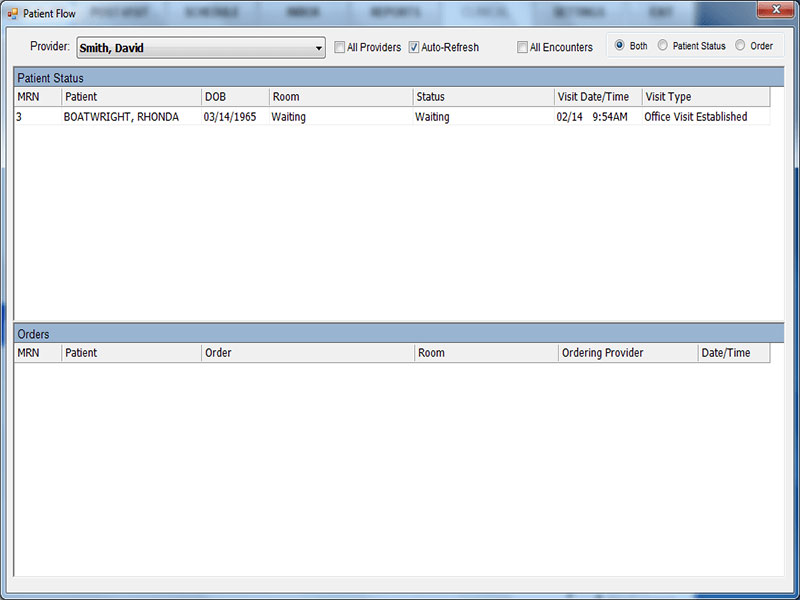
Task: Sort by the Visit Date/Time column
Action: 595,97
